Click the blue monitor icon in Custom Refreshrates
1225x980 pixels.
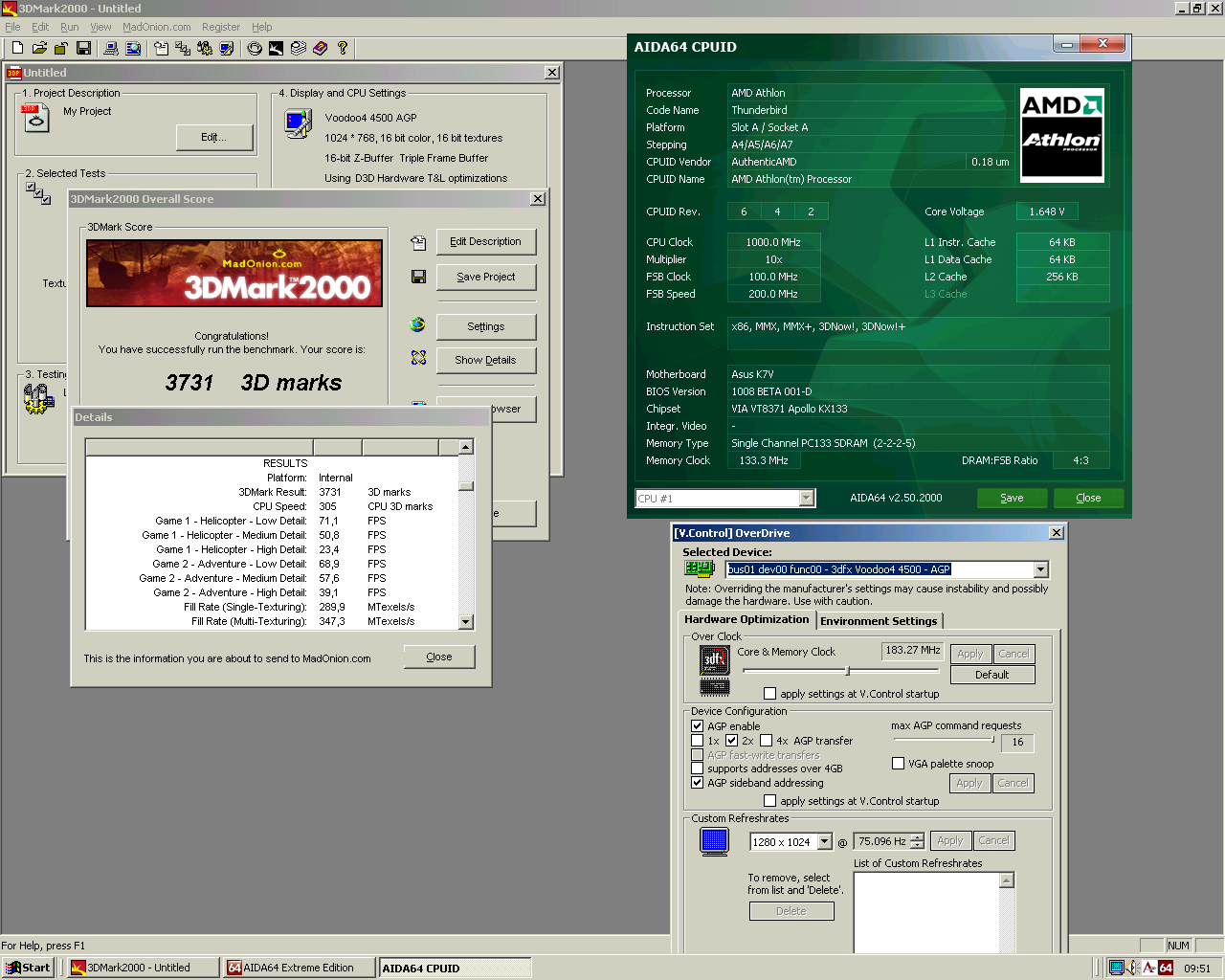(x=714, y=841)
